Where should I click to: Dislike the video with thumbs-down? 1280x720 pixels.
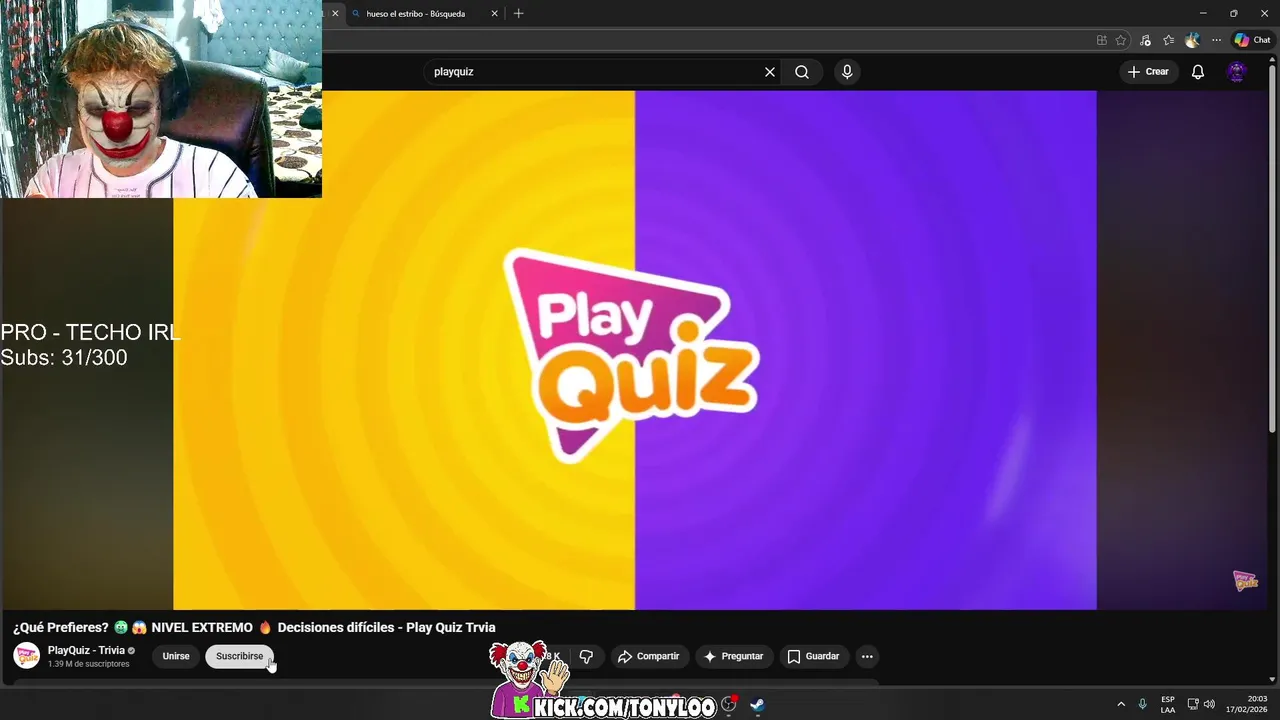586,656
